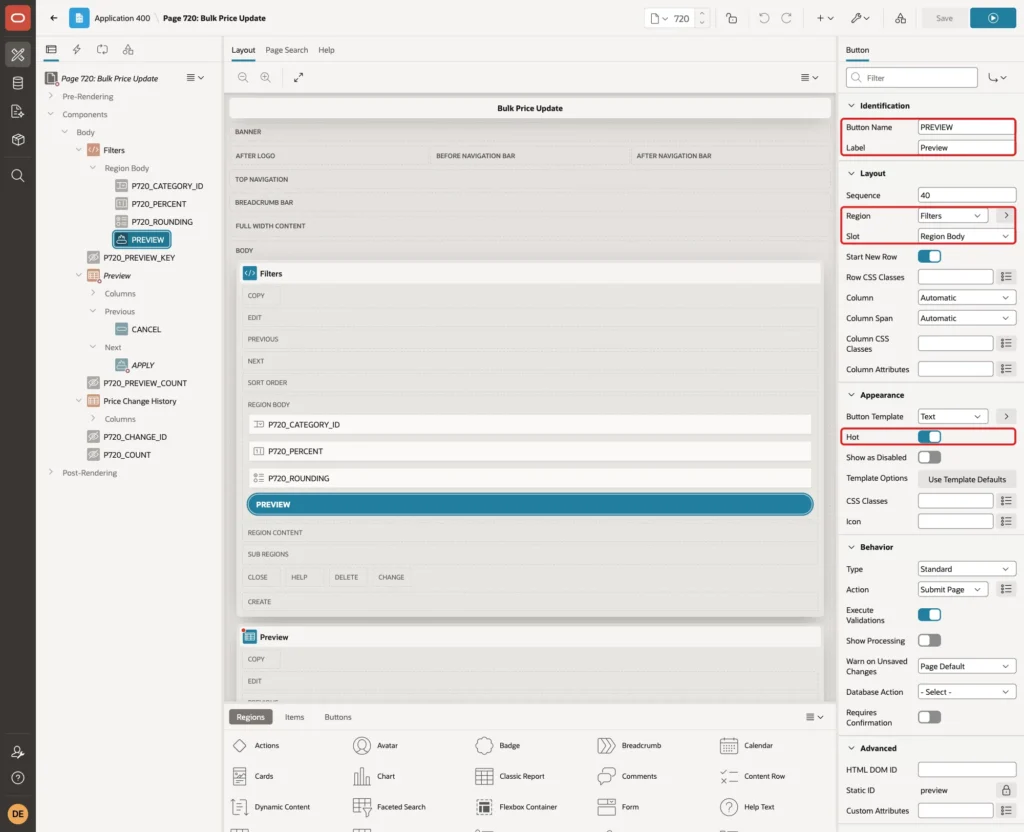Open the Help tab
This screenshot has height=832, width=1024.
click(x=327, y=50)
